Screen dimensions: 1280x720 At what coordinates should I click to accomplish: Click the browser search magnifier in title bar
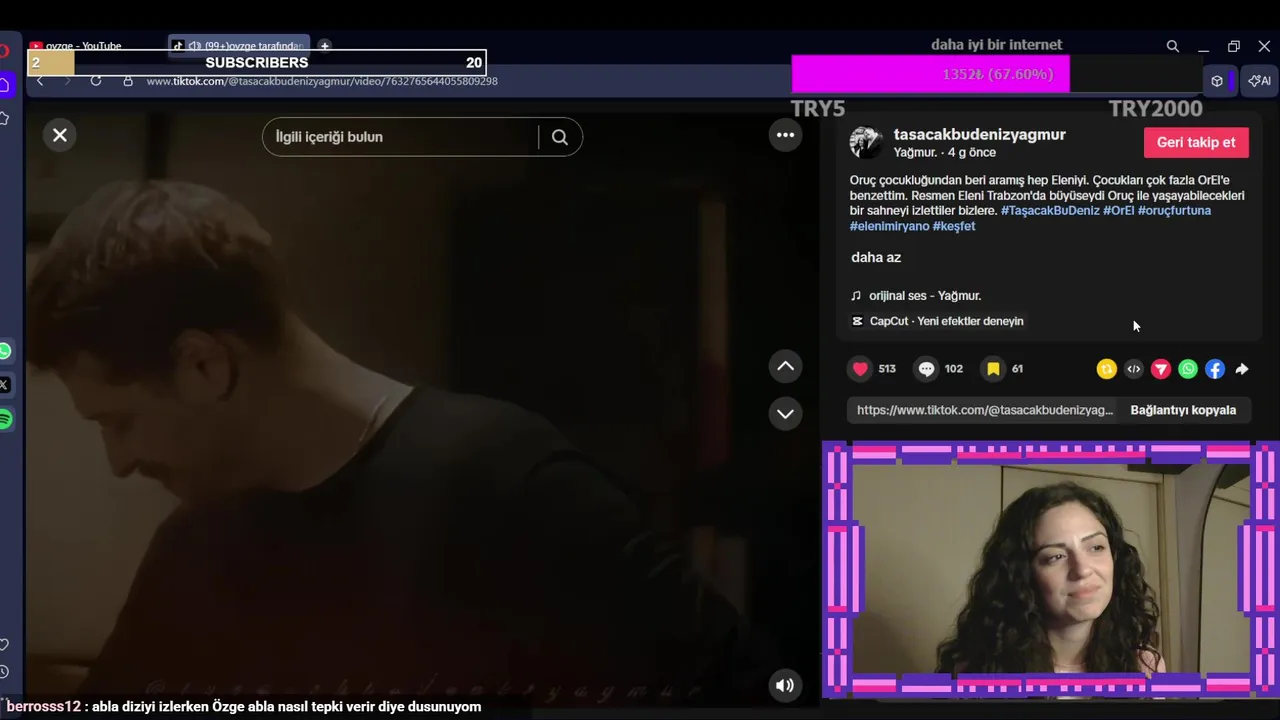(x=1173, y=46)
